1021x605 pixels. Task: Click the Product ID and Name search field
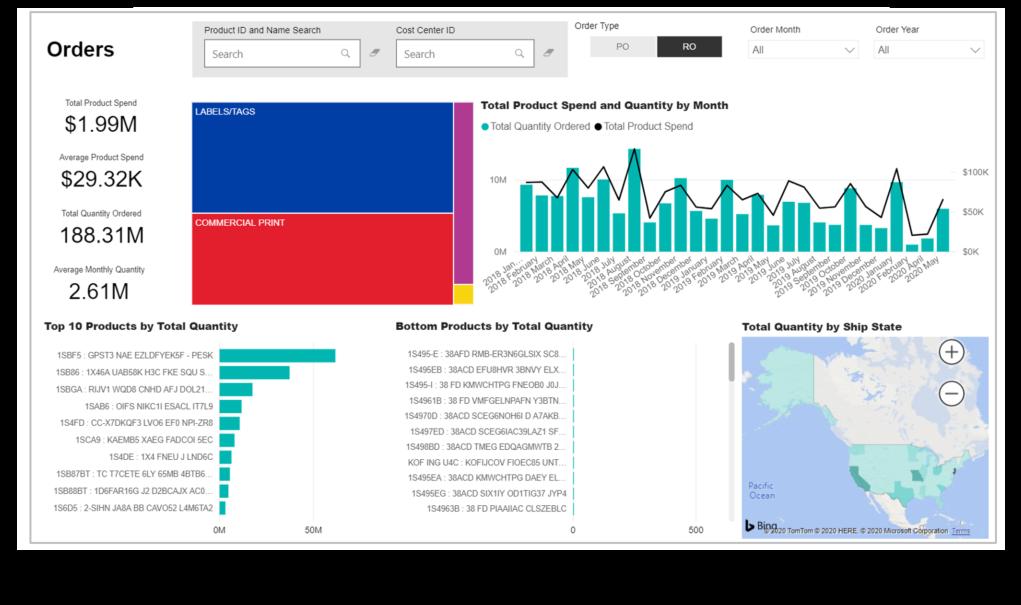282,53
